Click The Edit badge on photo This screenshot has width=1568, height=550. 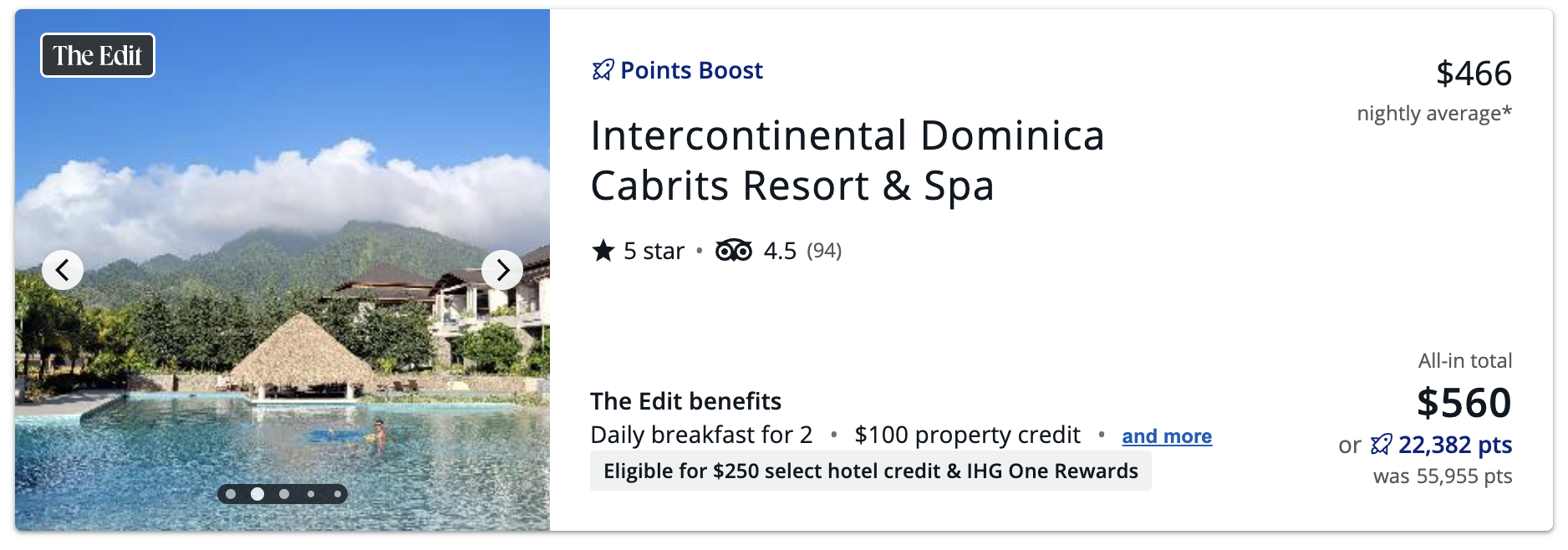click(98, 55)
